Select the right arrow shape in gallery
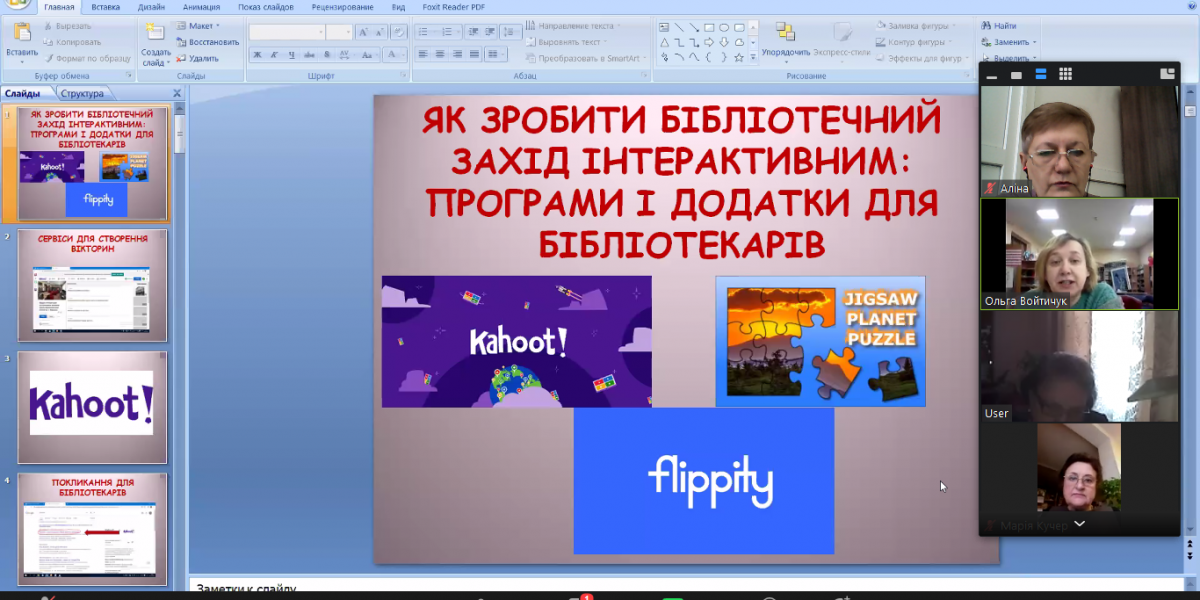The image size is (1200, 600). tap(709, 42)
